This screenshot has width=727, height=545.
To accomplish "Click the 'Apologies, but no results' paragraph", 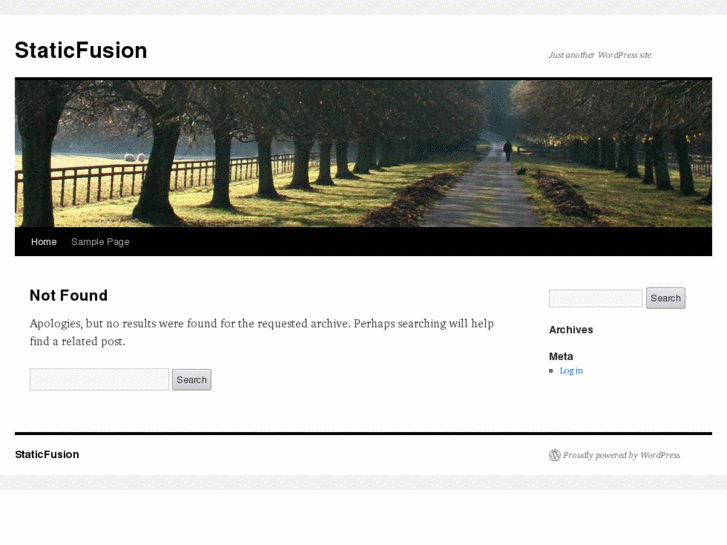I will coord(261,332).
